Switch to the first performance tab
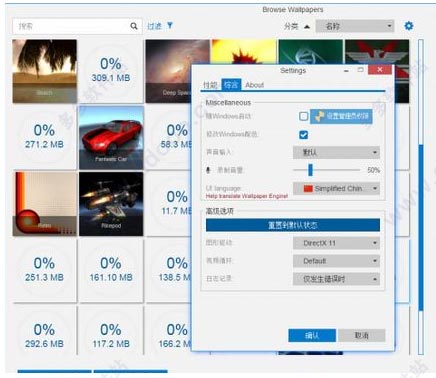Viewport: 436px width, 378px height. point(210,85)
